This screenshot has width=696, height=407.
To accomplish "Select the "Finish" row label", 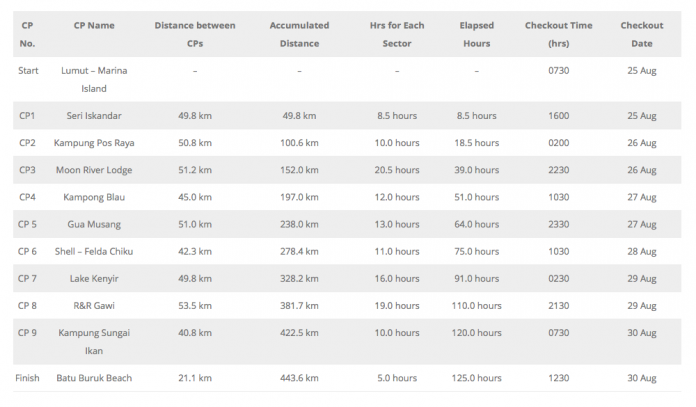I will click(x=27, y=378).
